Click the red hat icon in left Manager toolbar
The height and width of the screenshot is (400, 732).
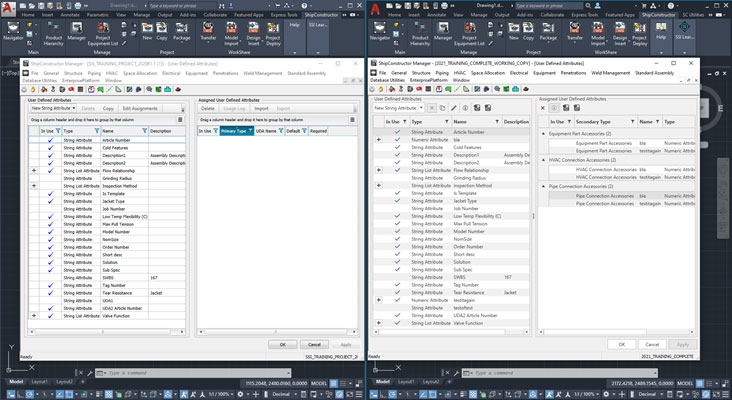pyautogui.click(x=178, y=89)
